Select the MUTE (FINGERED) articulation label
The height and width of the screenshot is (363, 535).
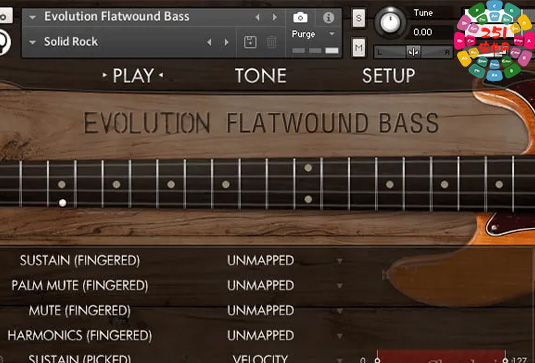[x=80, y=310]
